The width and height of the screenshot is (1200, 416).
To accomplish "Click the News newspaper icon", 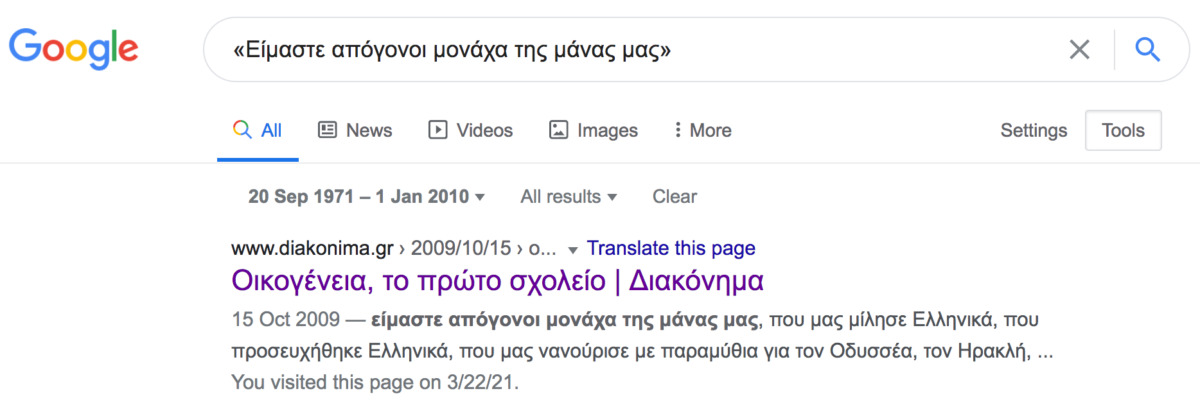I will (327, 130).
